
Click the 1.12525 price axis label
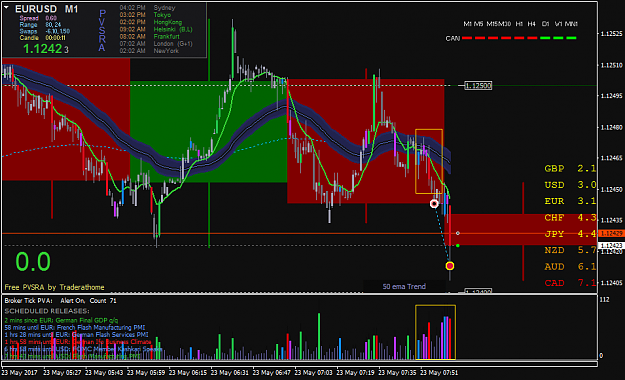click(611, 34)
